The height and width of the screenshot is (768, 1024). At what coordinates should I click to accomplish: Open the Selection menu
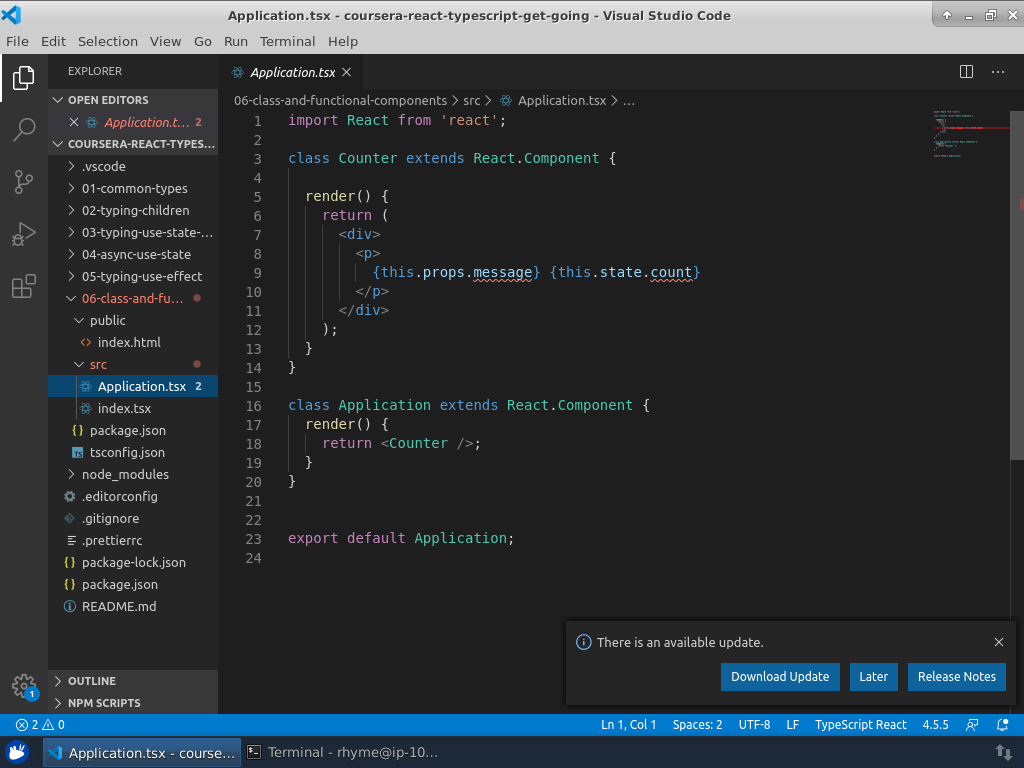[x=107, y=41]
